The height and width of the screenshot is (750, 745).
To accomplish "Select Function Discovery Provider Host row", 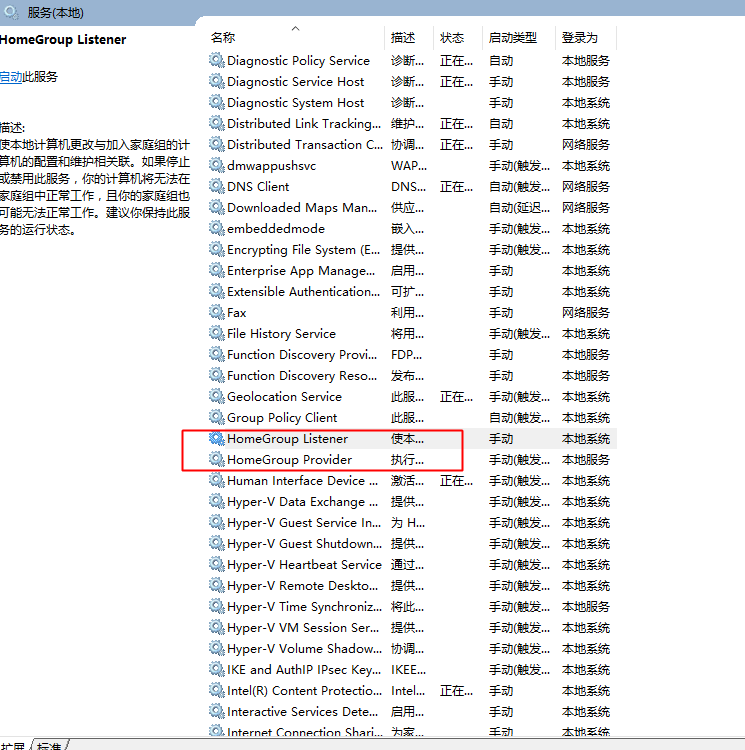I will [x=412, y=354].
